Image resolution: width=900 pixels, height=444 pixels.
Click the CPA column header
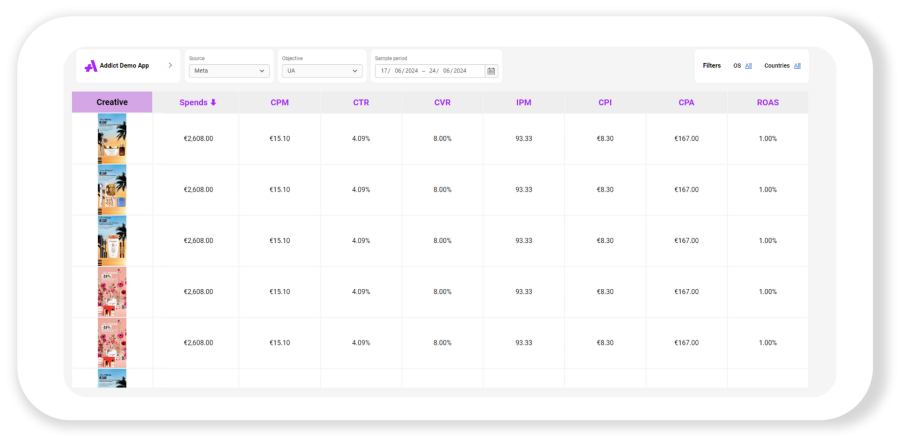pos(686,102)
